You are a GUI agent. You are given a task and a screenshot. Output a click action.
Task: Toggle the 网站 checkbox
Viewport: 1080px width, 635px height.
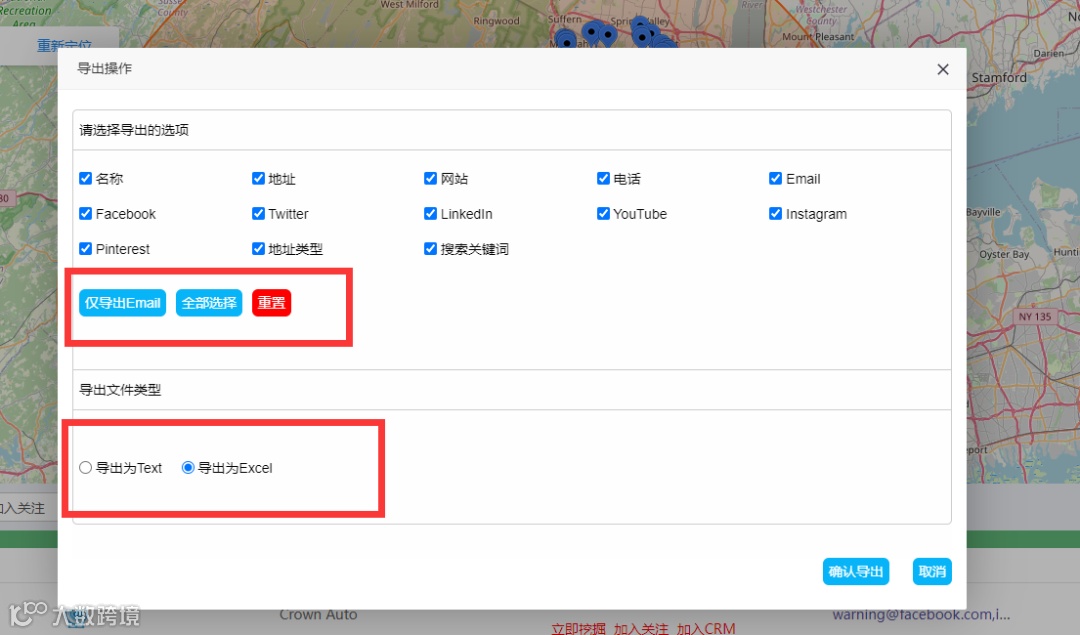[x=430, y=178]
